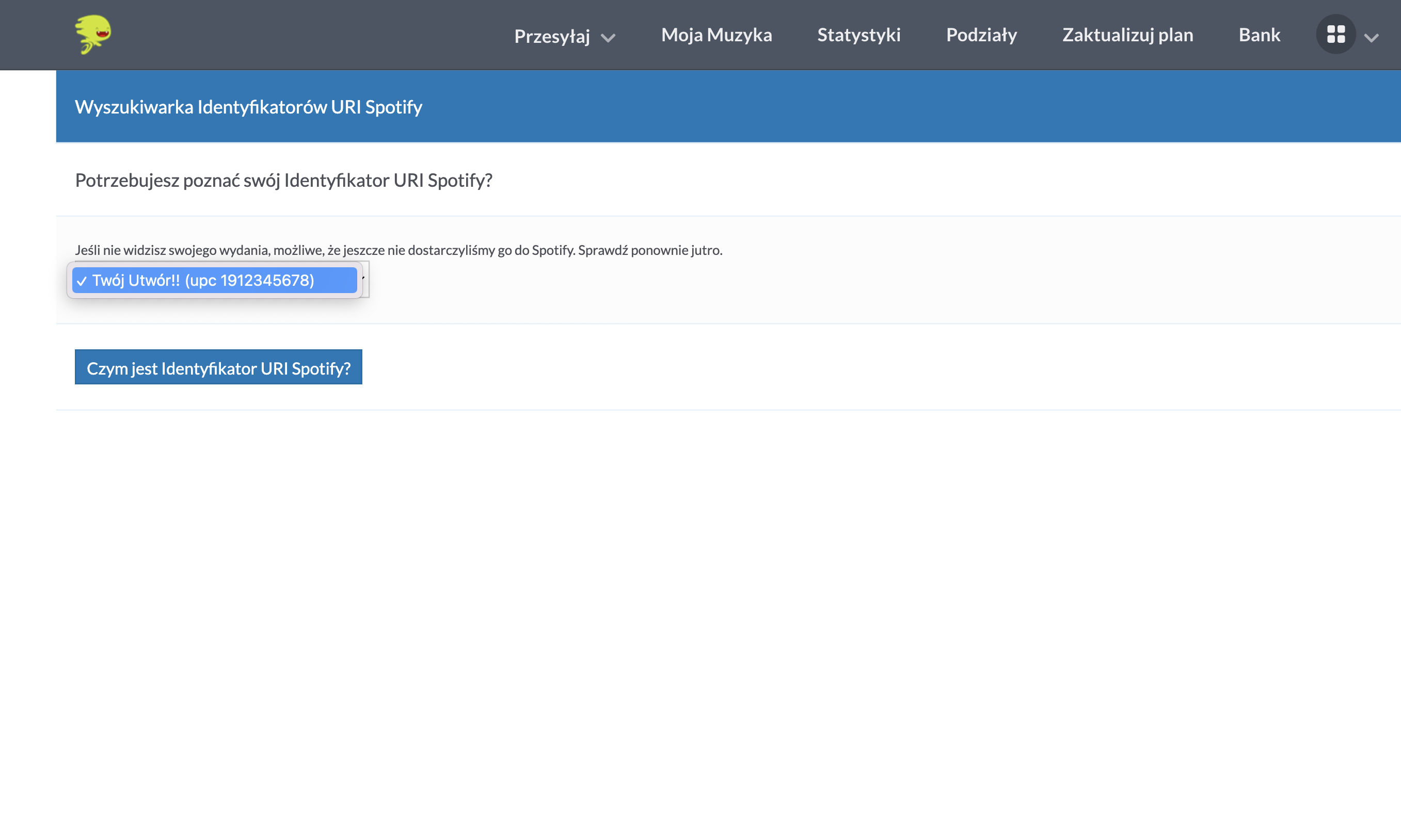Screen dimensions: 1401x840
Task: Click the yellow mascot logo
Action: [93, 35]
